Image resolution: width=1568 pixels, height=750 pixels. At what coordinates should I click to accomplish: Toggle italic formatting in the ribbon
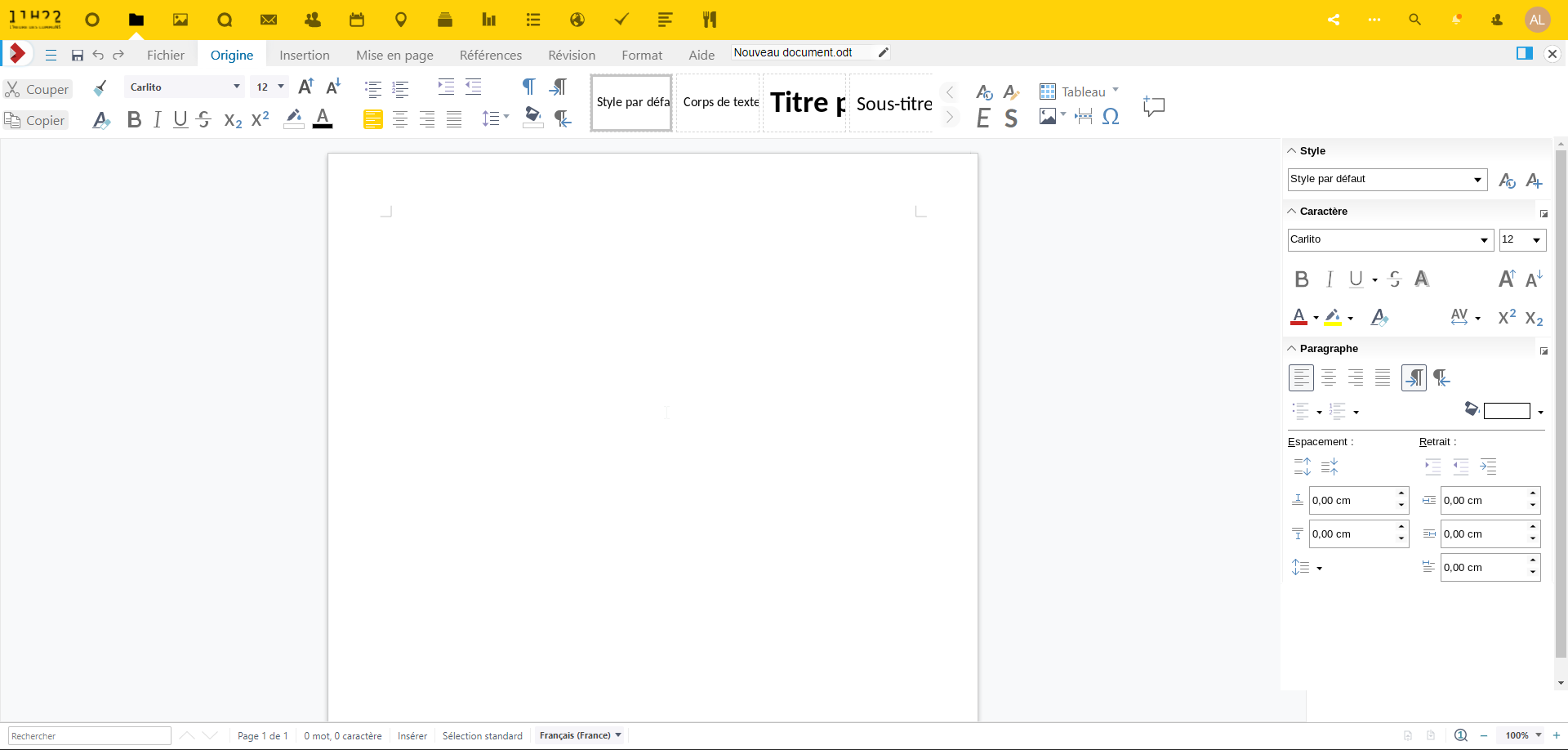click(158, 120)
